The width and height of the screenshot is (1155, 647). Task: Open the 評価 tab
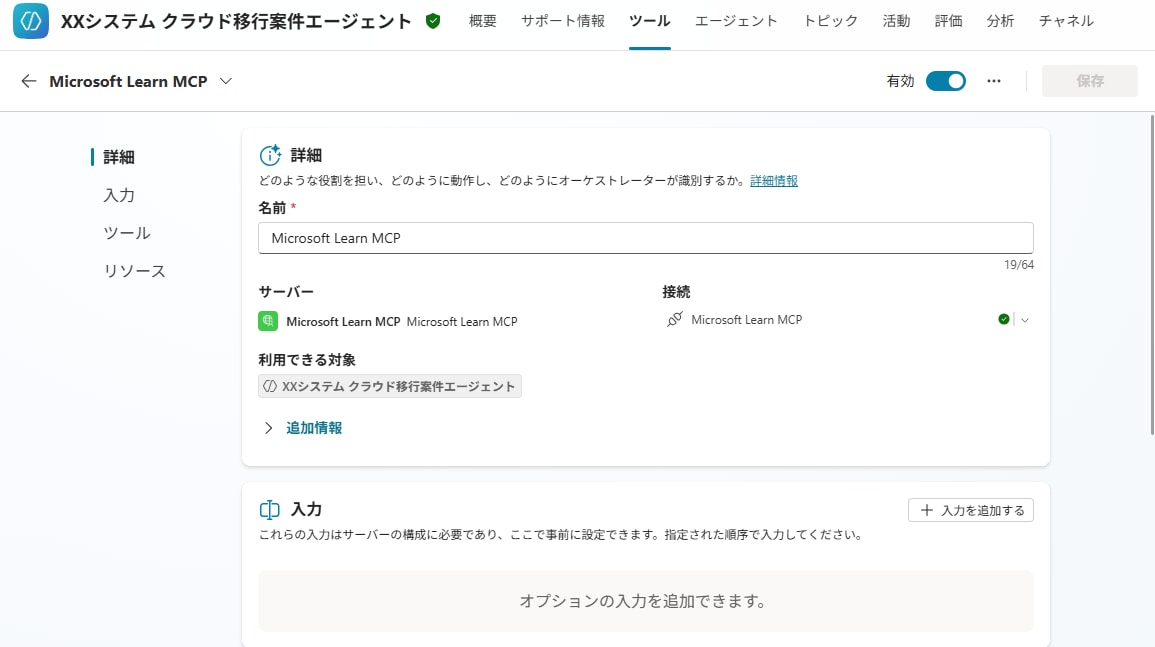click(949, 21)
